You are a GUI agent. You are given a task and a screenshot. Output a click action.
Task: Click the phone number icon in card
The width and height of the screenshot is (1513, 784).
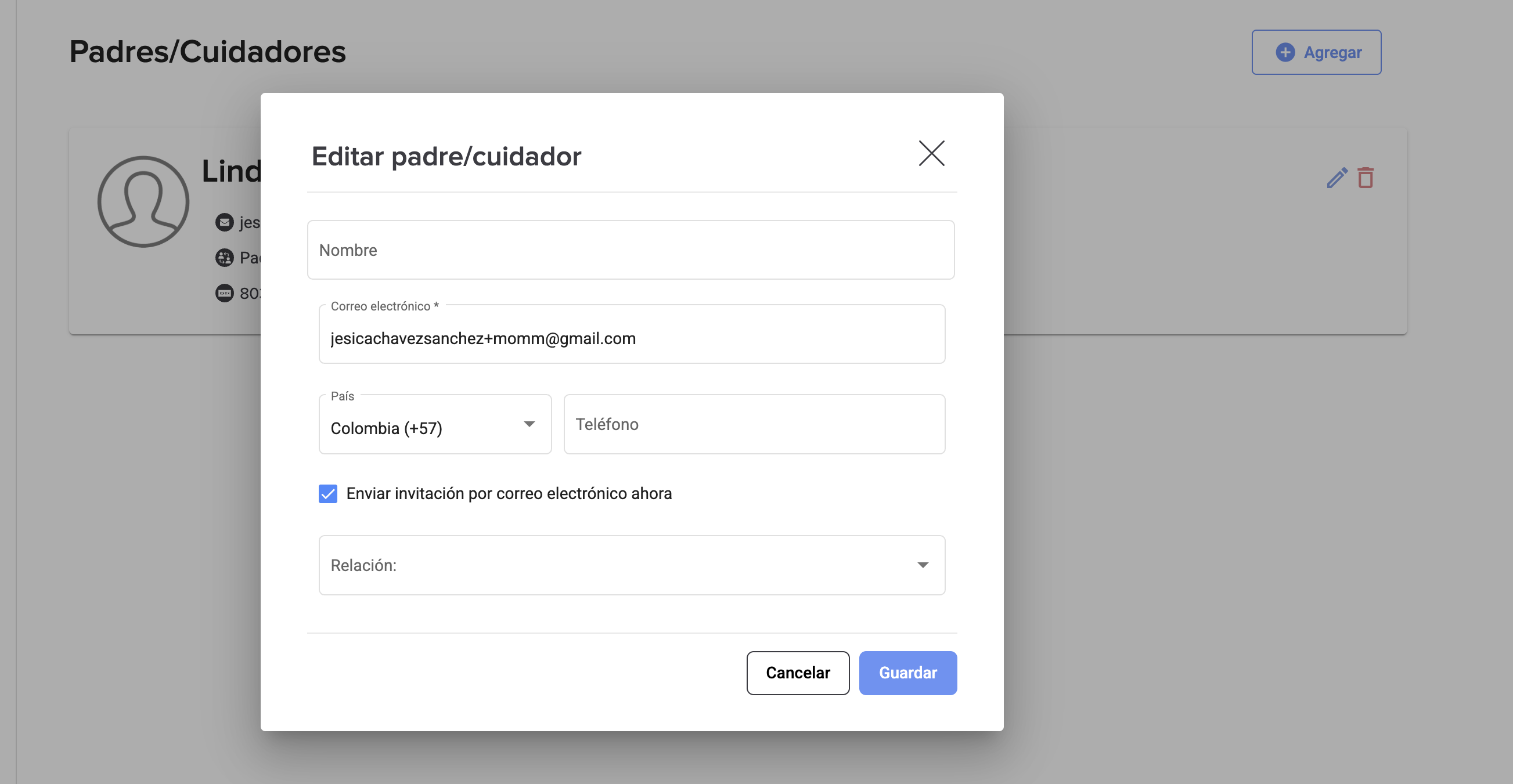(x=224, y=293)
